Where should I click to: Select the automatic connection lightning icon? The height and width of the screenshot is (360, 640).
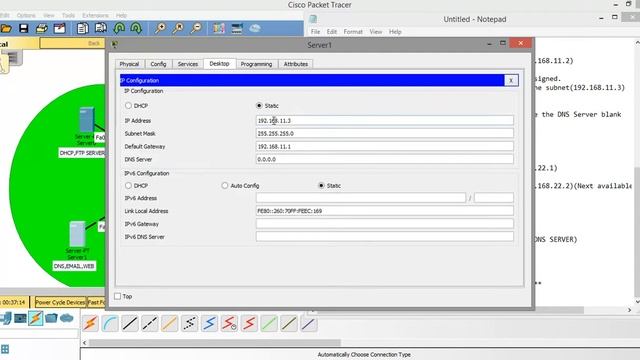90,324
